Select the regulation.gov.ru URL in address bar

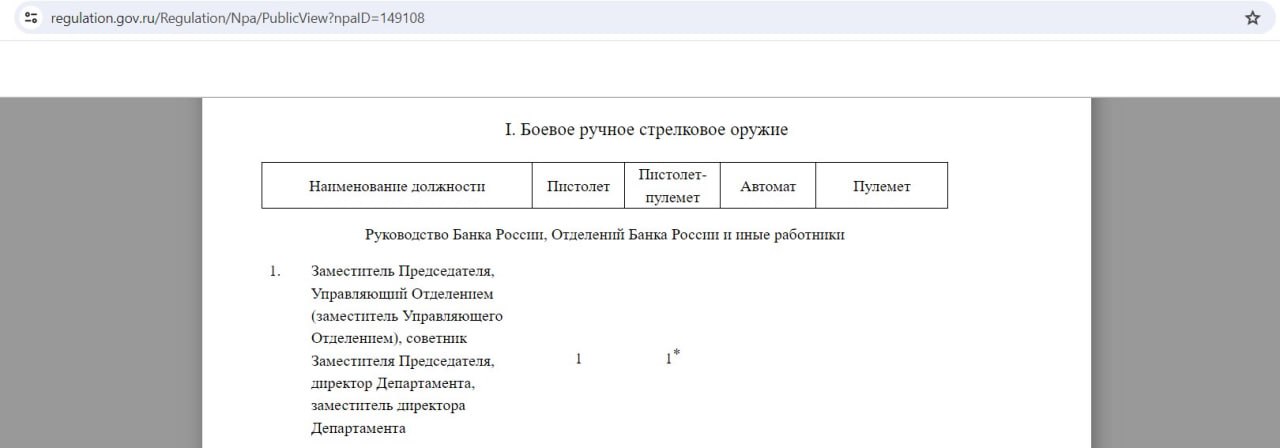point(237,18)
